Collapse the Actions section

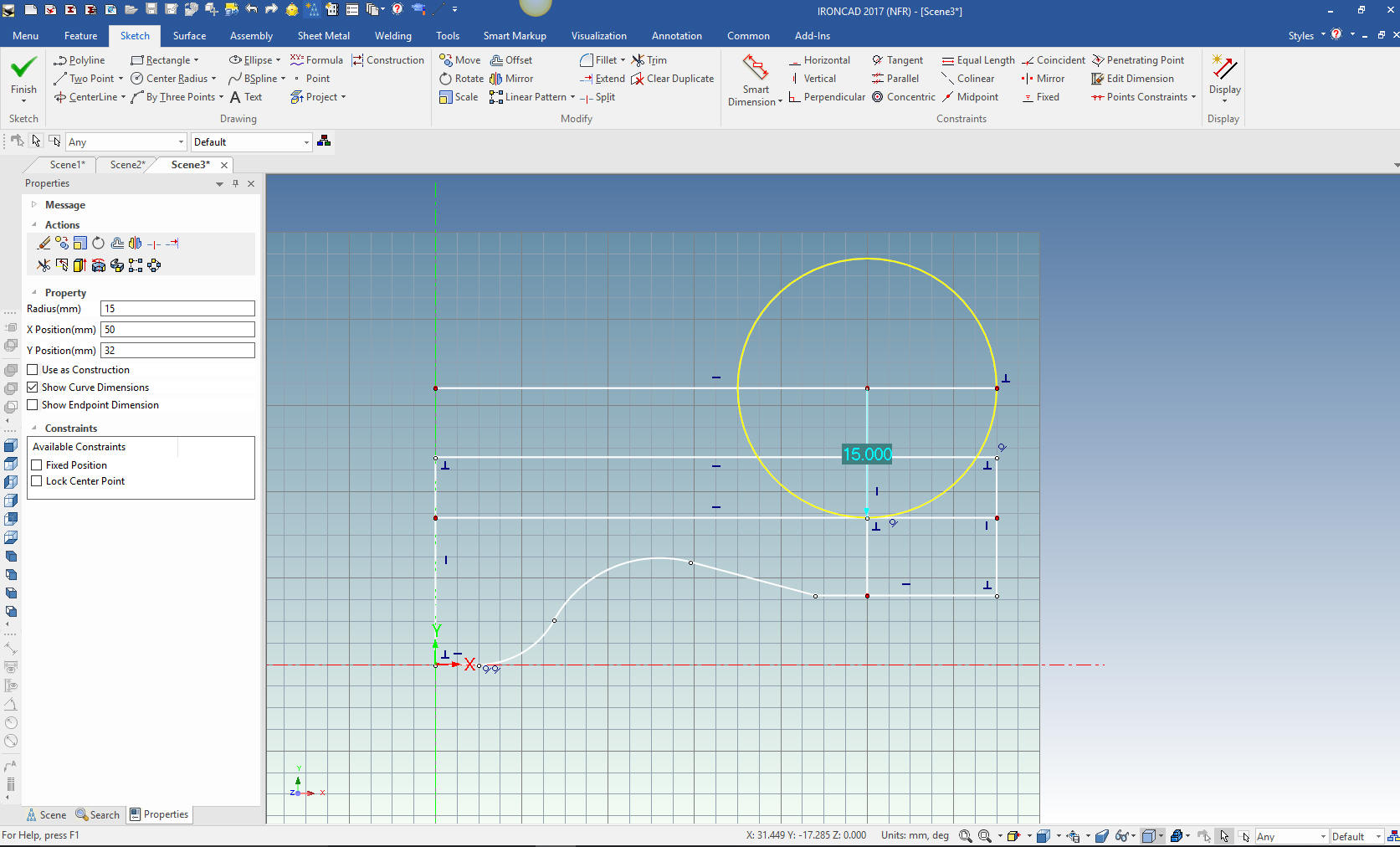coord(34,225)
